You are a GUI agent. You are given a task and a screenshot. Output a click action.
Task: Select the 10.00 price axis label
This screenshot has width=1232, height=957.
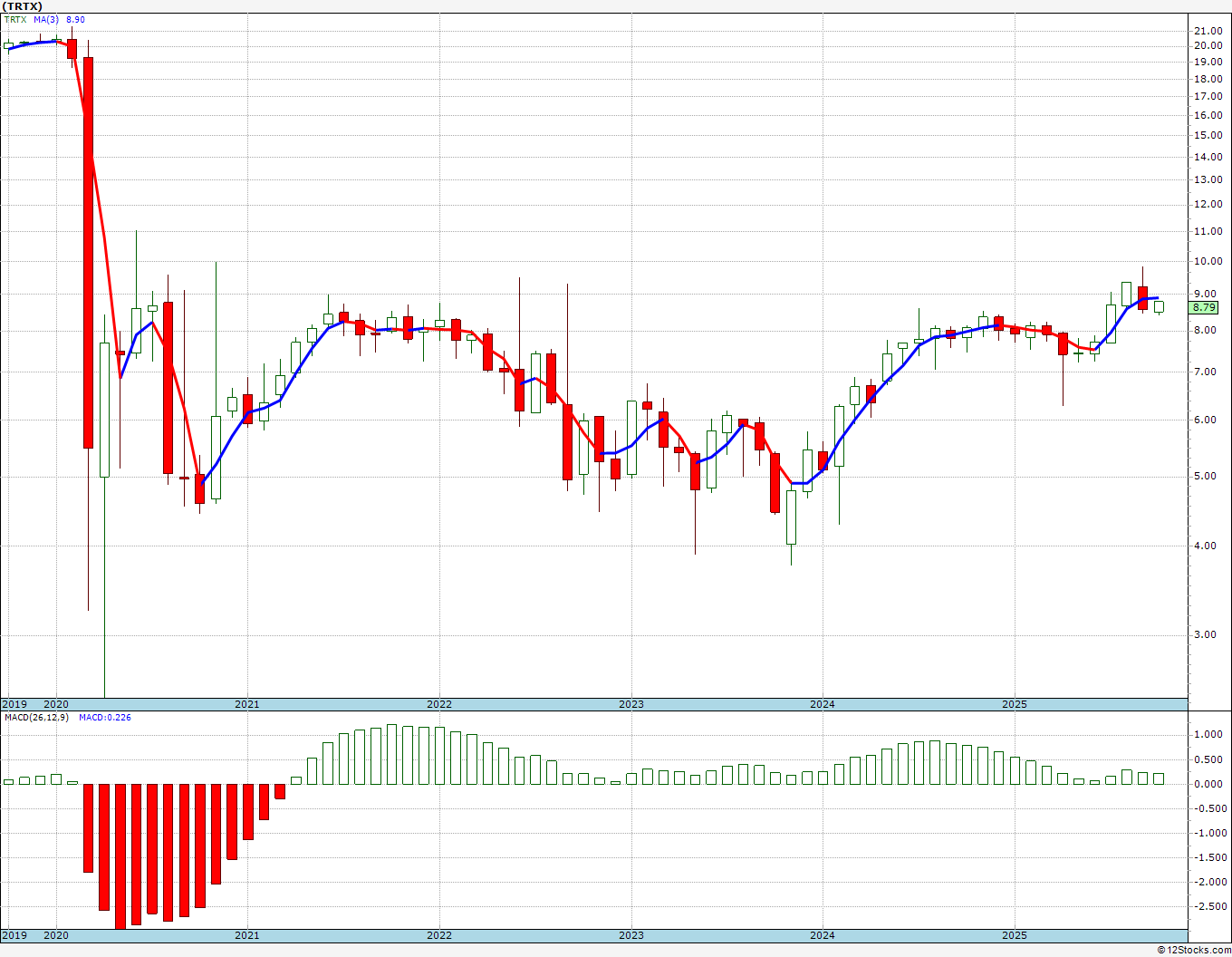point(1208,261)
